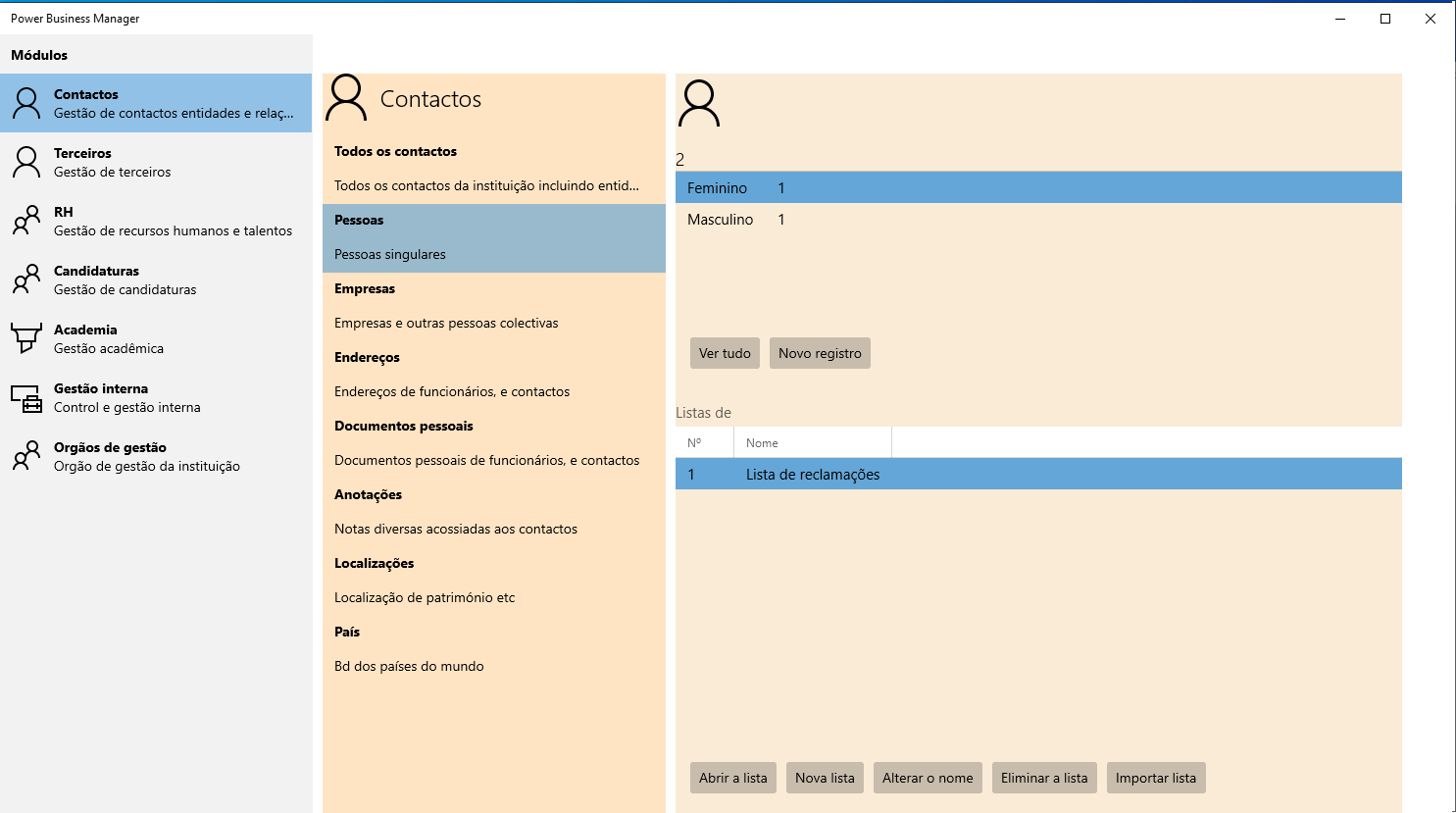Click 'Gestão de recursos humanos e talentos' text
This screenshot has height=813, width=1456.
tap(173, 230)
